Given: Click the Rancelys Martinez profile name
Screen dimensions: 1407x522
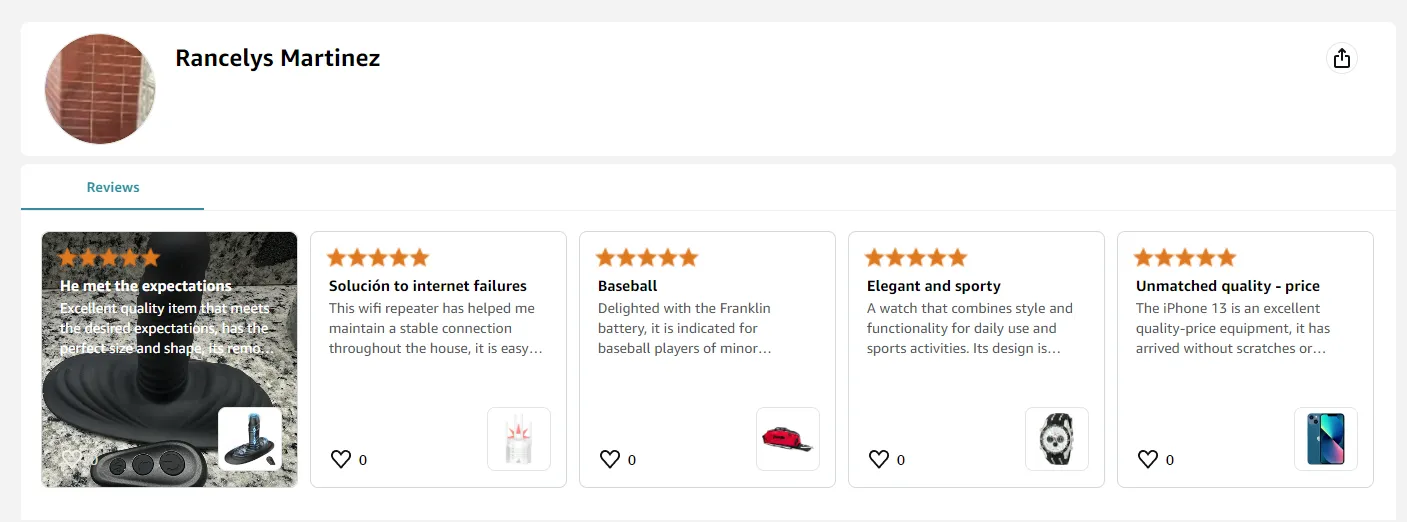Looking at the screenshot, I should tap(278, 58).
